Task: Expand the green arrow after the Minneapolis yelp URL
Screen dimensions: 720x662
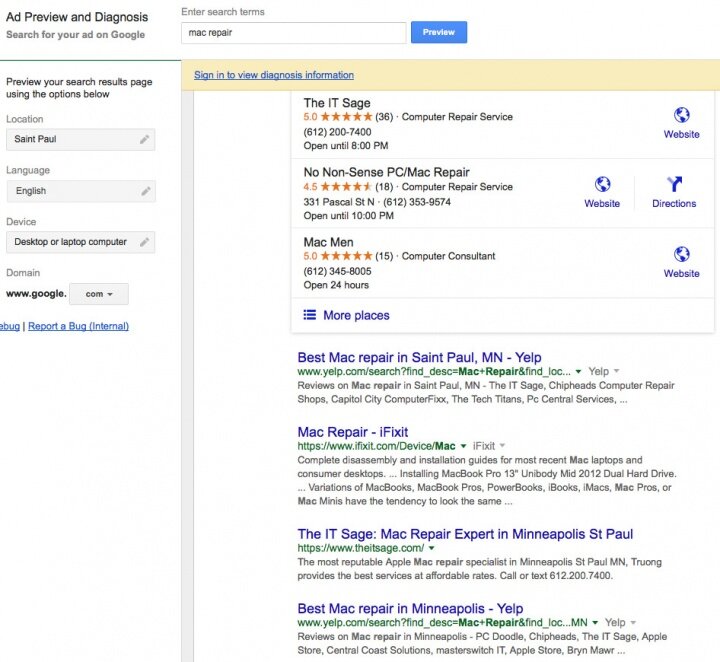Action: point(595,623)
